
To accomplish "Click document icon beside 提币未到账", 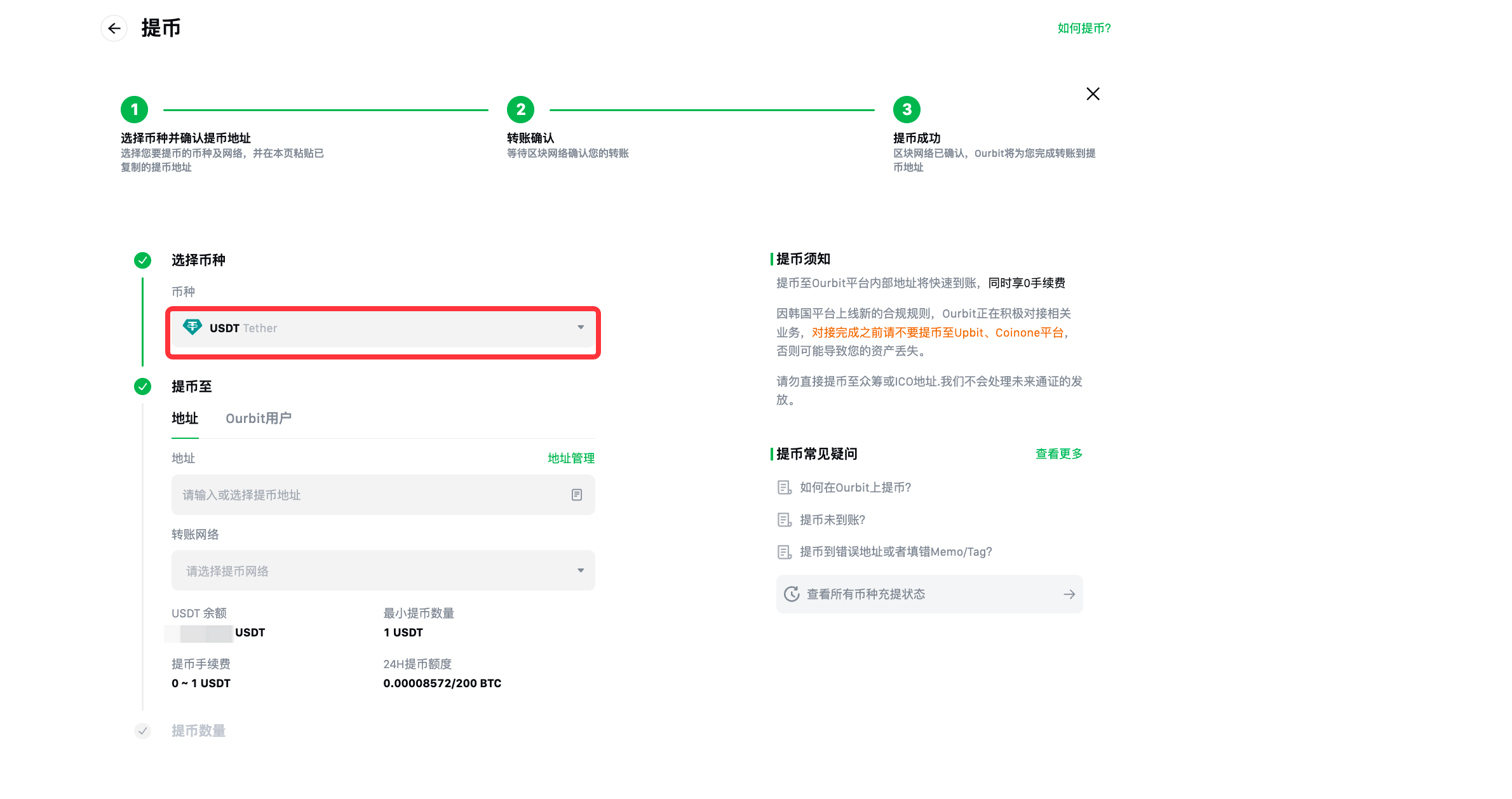I will coord(785,520).
